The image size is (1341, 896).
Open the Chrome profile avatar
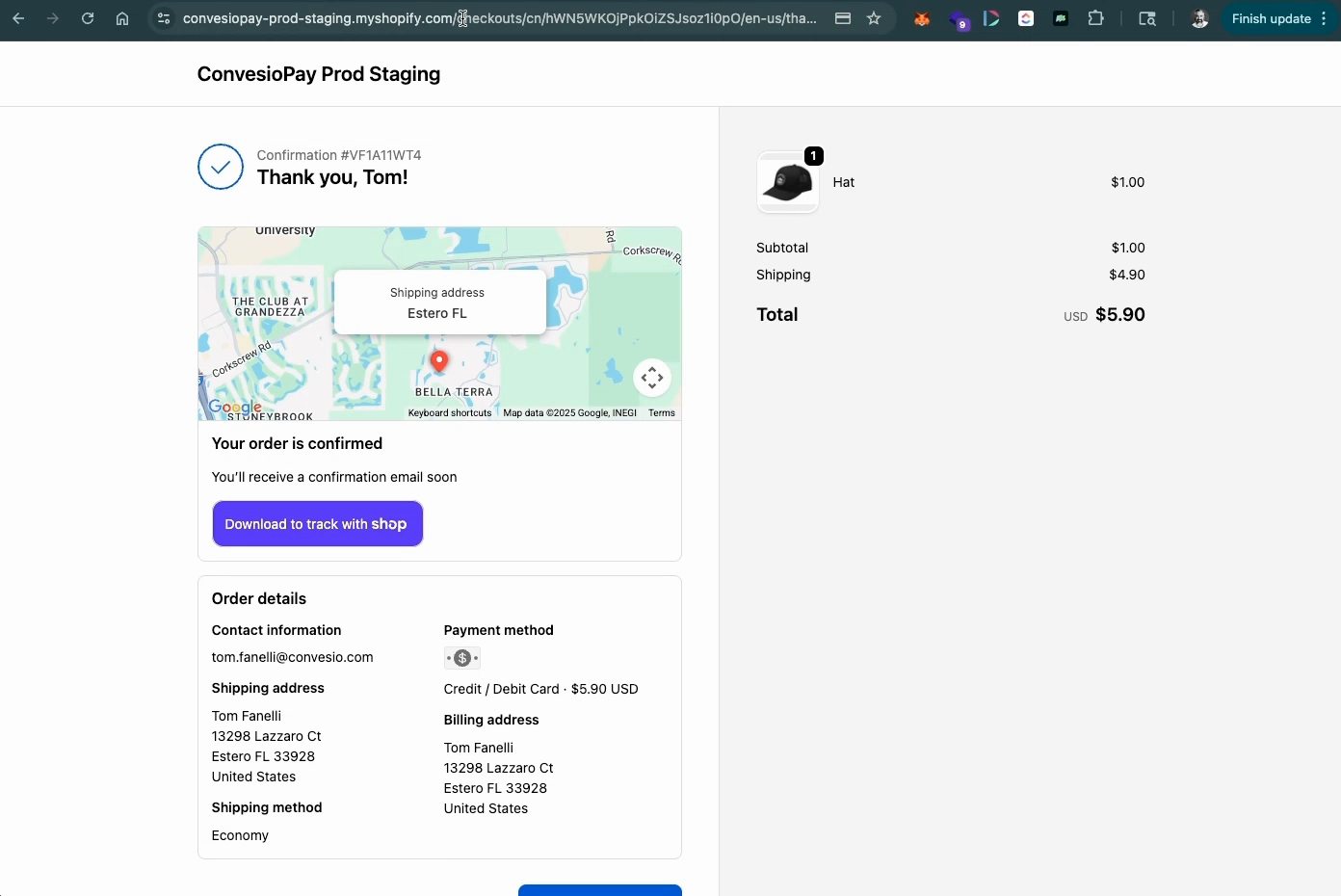click(1199, 18)
